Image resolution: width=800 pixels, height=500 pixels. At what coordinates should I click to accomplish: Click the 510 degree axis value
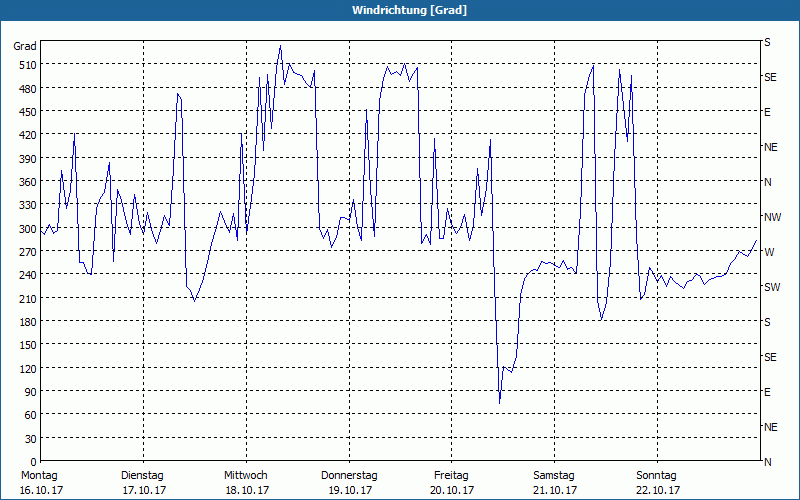click(x=28, y=65)
